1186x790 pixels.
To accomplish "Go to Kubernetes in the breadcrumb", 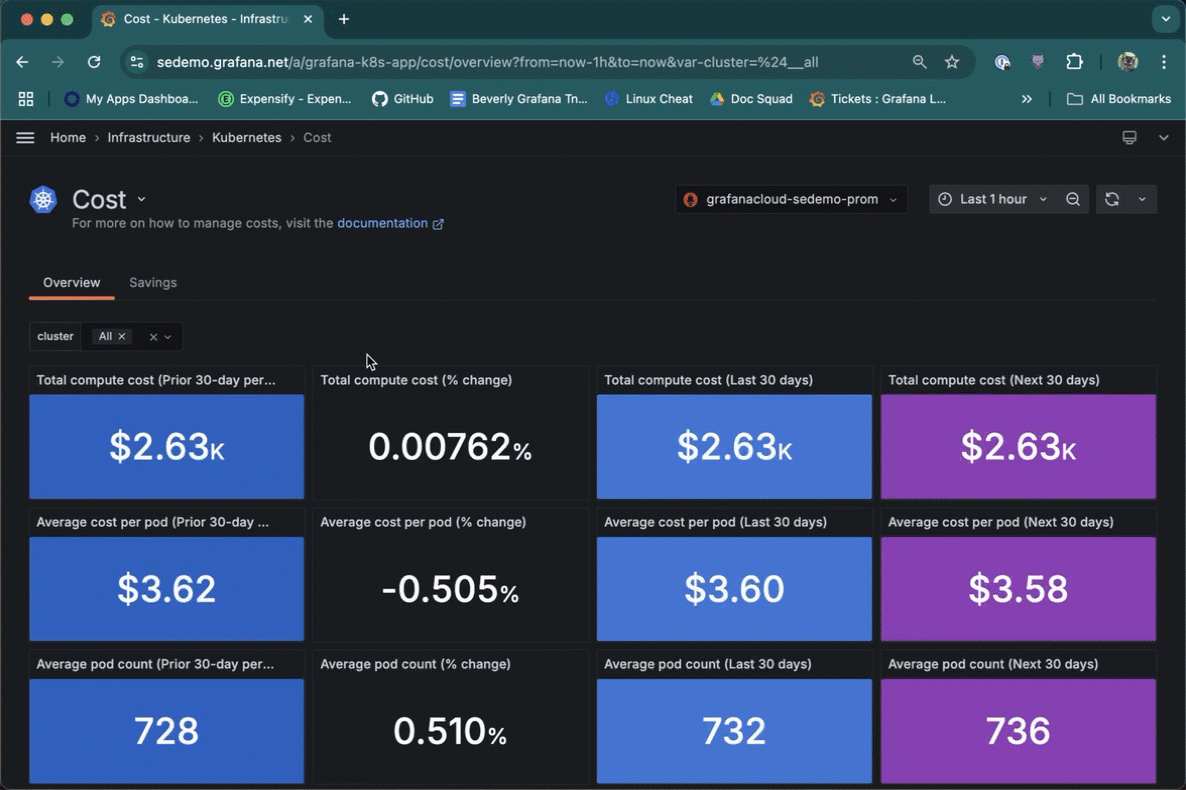I will click(x=246, y=138).
